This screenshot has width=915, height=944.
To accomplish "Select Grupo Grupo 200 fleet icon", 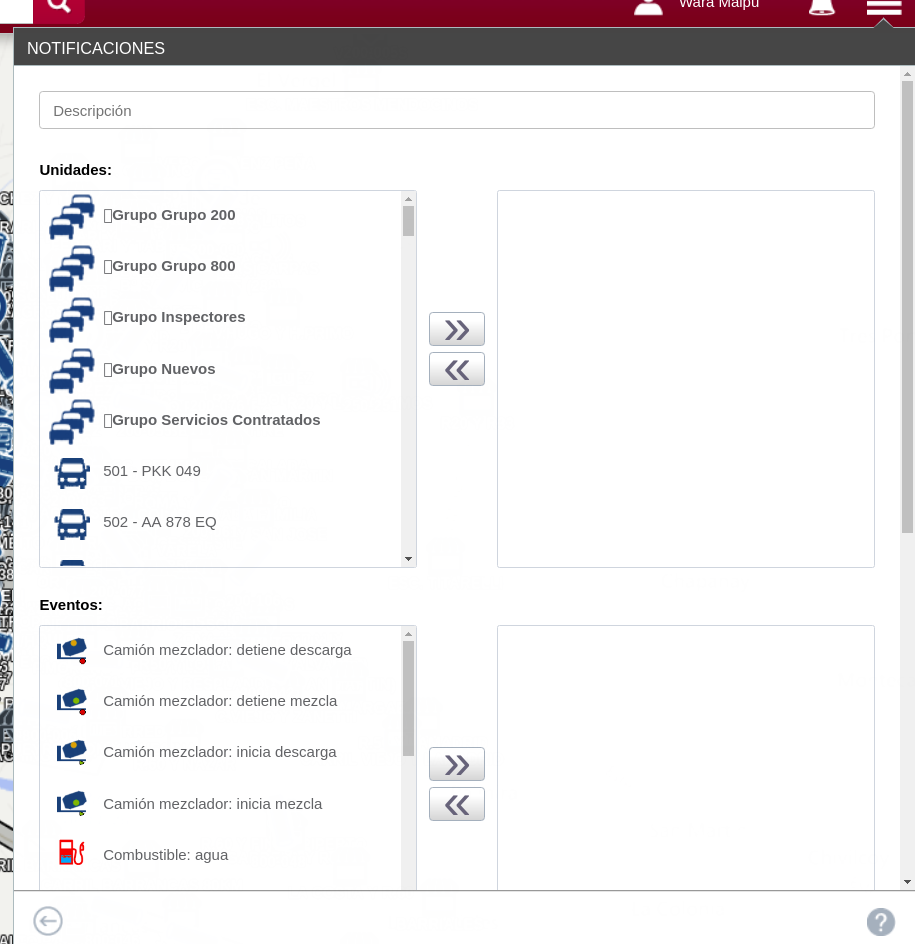I will [x=72, y=216].
